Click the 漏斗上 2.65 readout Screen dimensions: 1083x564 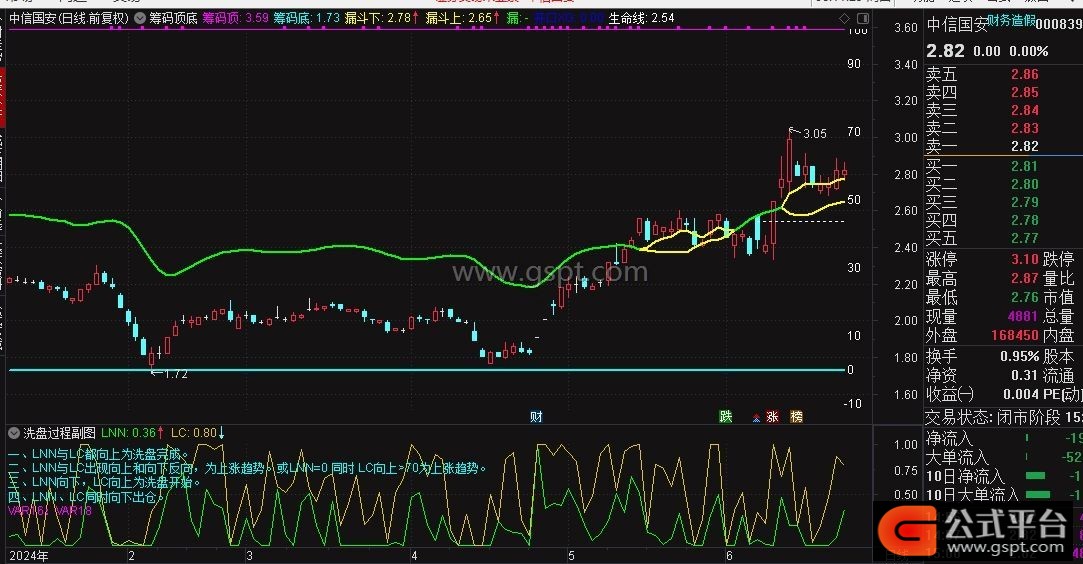tap(463, 18)
